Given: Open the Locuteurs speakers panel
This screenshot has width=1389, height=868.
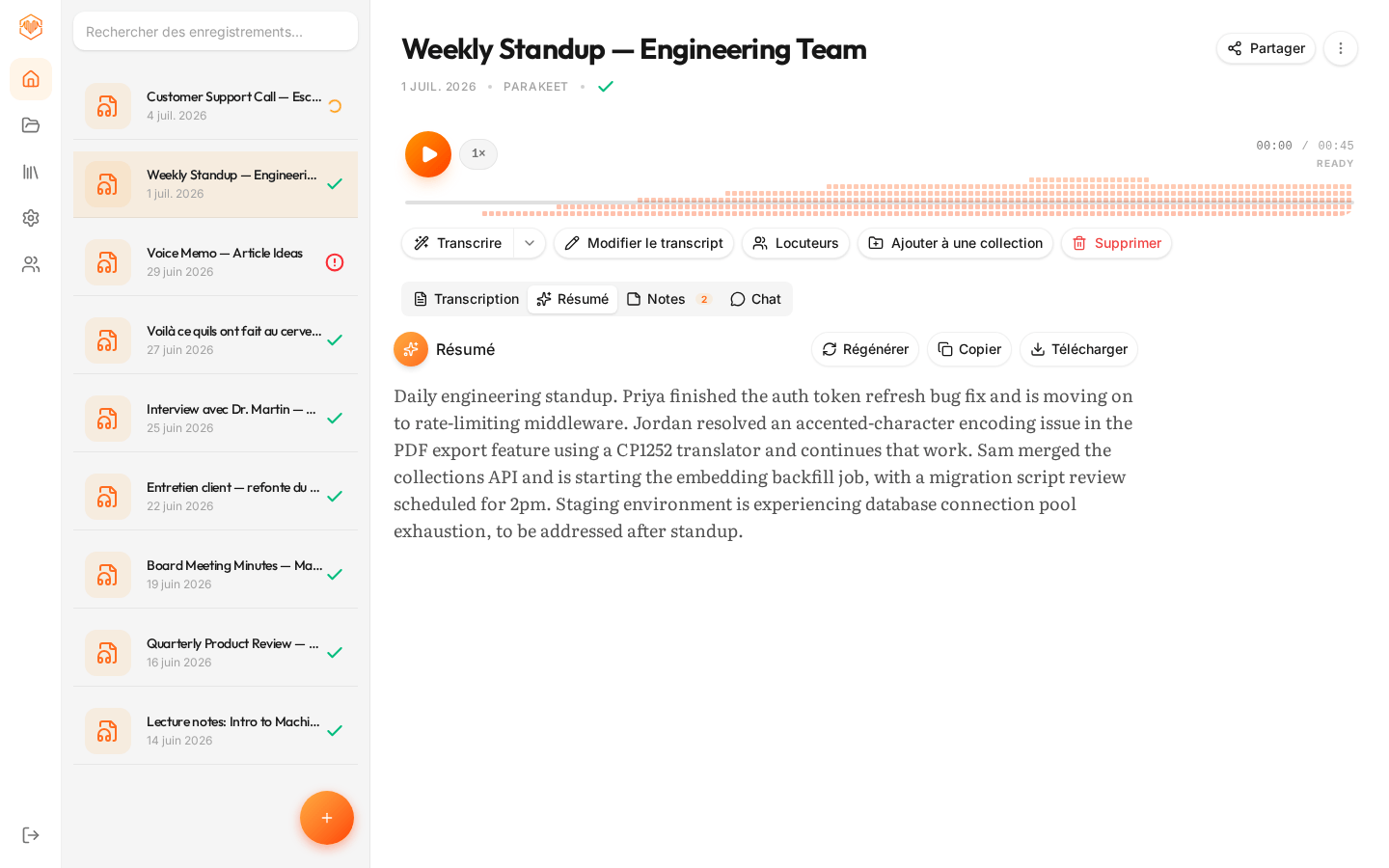Looking at the screenshot, I should coord(796,243).
